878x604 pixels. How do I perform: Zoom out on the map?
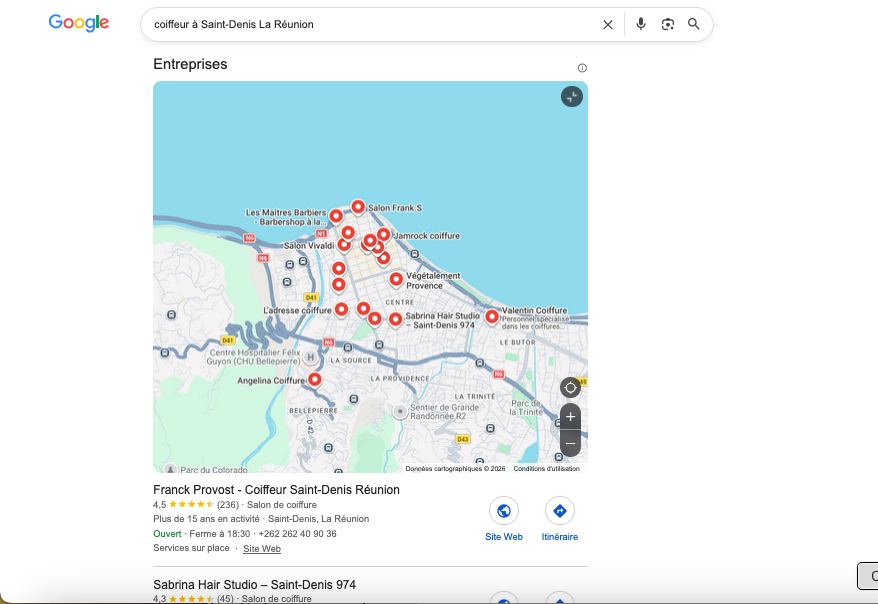pyautogui.click(x=570, y=443)
